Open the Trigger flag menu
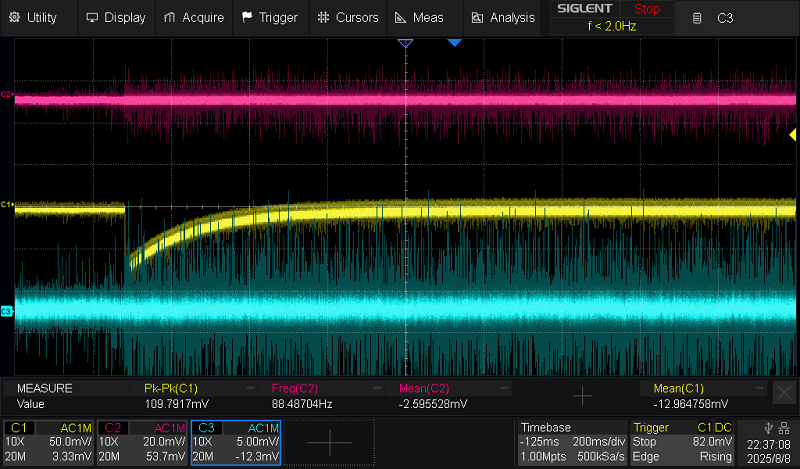Screen dimensions: 800x469 (x=270, y=17)
